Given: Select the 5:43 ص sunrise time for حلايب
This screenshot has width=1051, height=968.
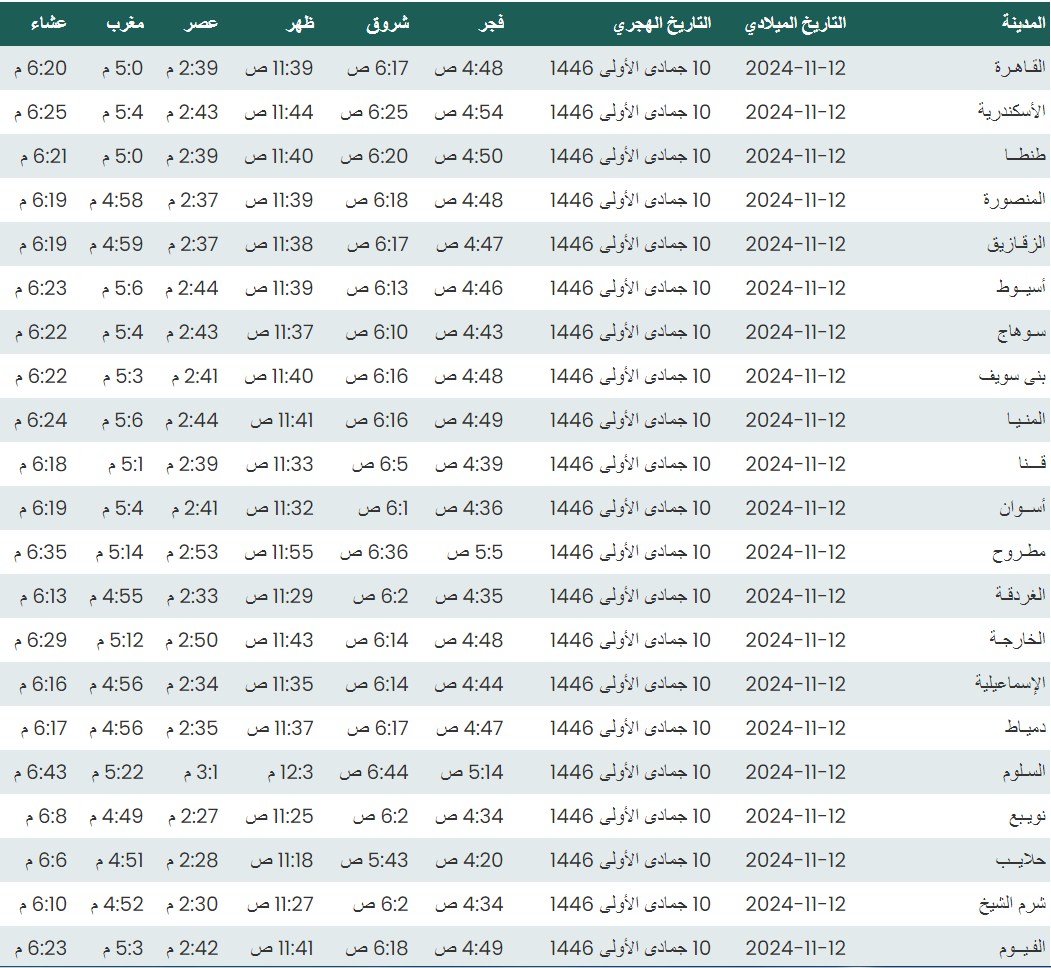Looking at the screenshot, I should point(374,860).
